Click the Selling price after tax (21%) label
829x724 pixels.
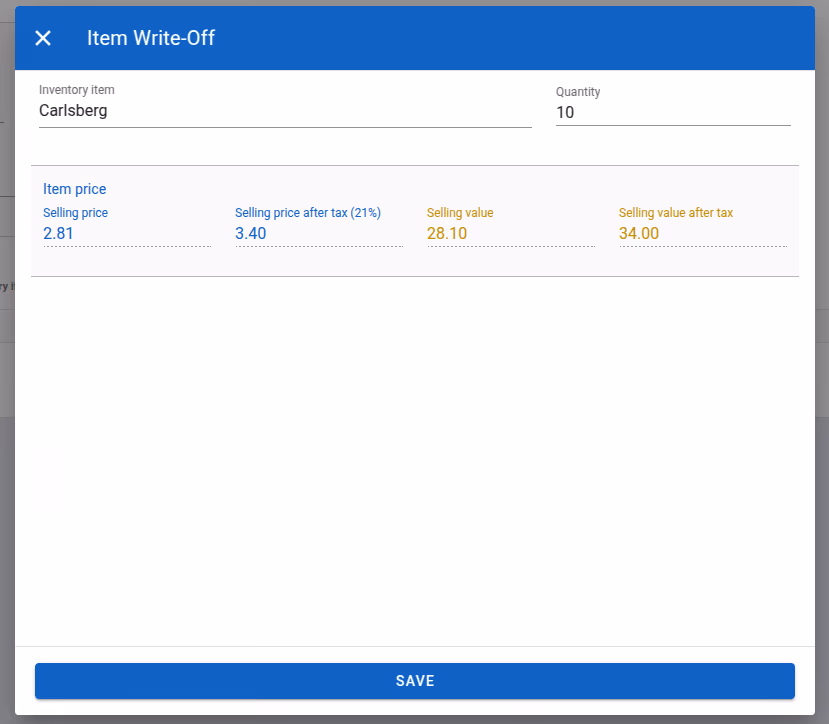click(308, 213)
